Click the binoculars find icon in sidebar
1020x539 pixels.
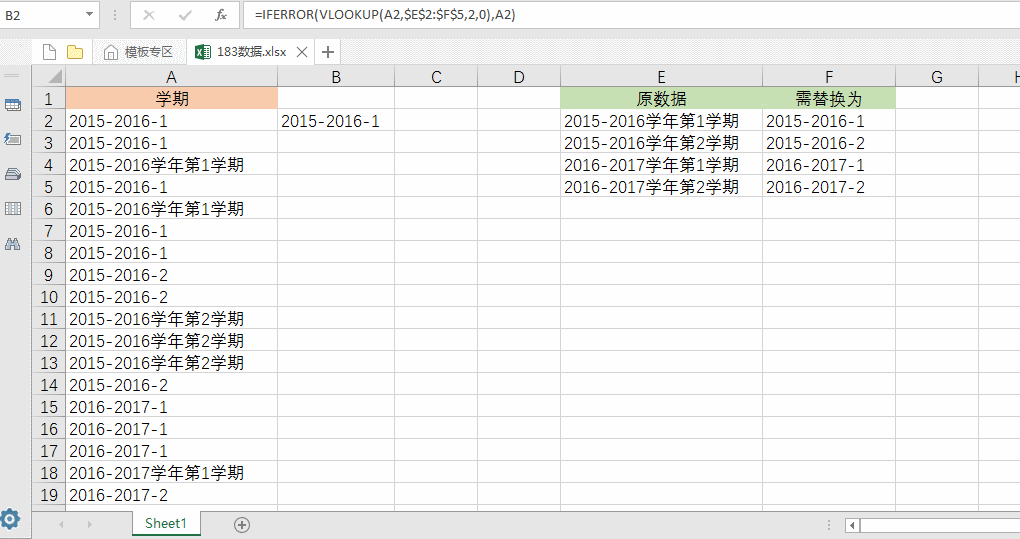pos(13,244)
